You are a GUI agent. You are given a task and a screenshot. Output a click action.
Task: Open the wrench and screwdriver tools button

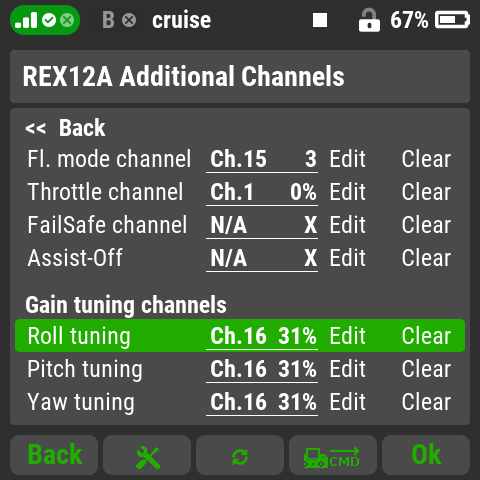click(x=147, y=455)
